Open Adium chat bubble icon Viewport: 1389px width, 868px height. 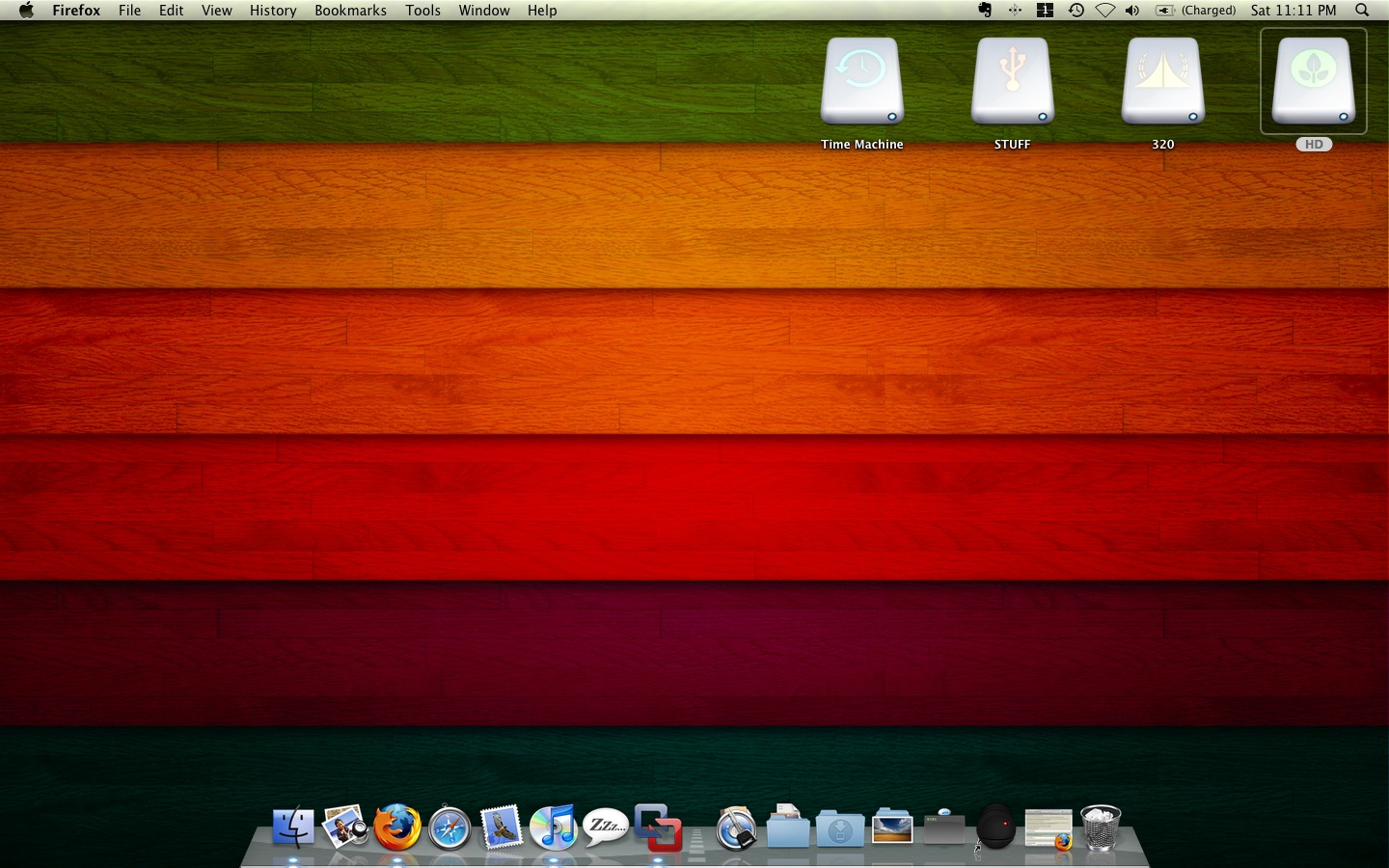[606, 827]
